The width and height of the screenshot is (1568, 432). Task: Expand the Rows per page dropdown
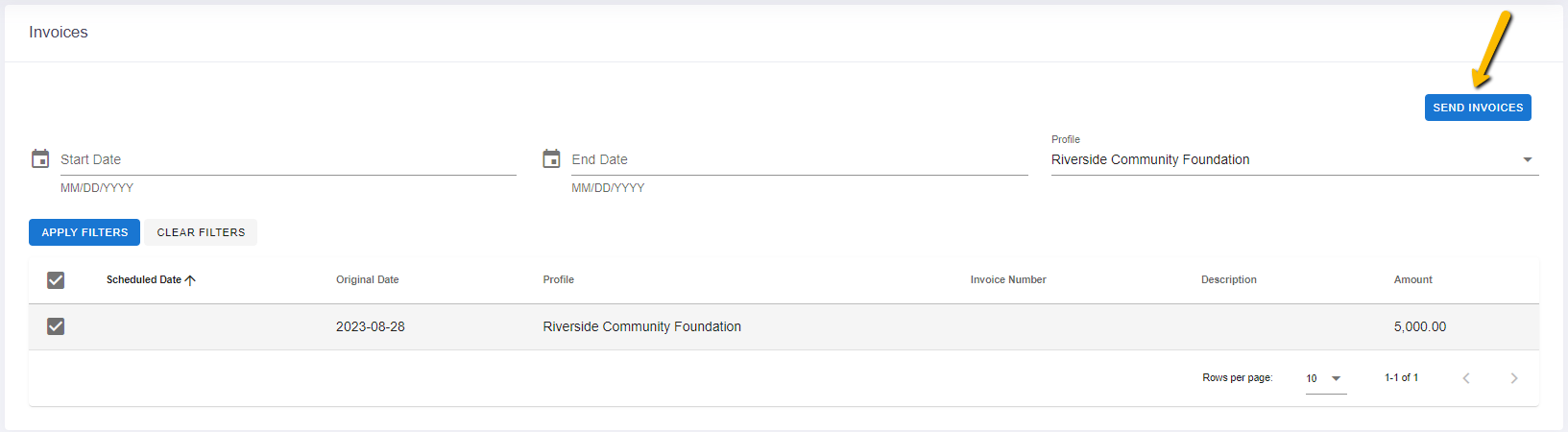click(x=1326, y=378)
